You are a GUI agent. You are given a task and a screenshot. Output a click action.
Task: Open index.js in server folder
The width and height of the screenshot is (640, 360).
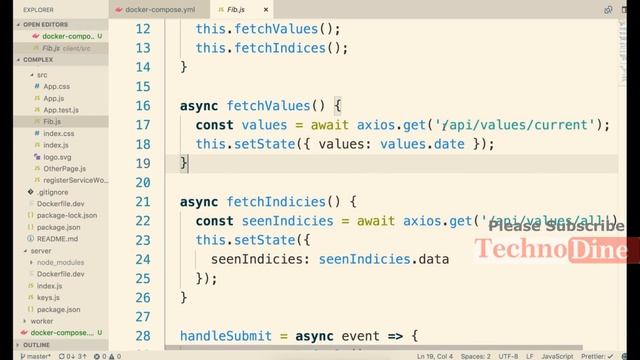pyautogui.click(x=49, y=286)
